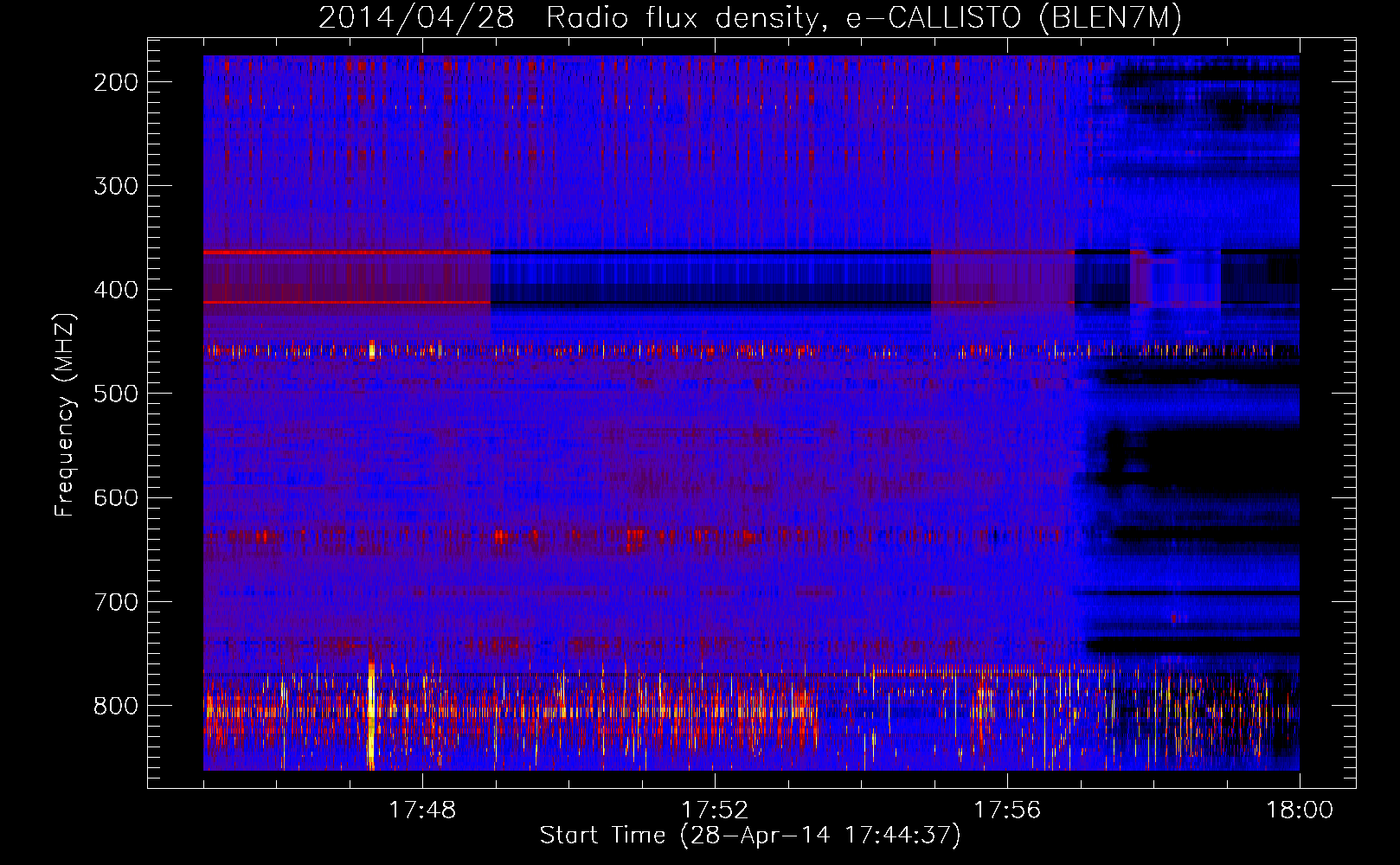The width and height of the screenshot is (1400, 865).
Task: Click the 300 frequency tick label
Action: pos(116,186)
